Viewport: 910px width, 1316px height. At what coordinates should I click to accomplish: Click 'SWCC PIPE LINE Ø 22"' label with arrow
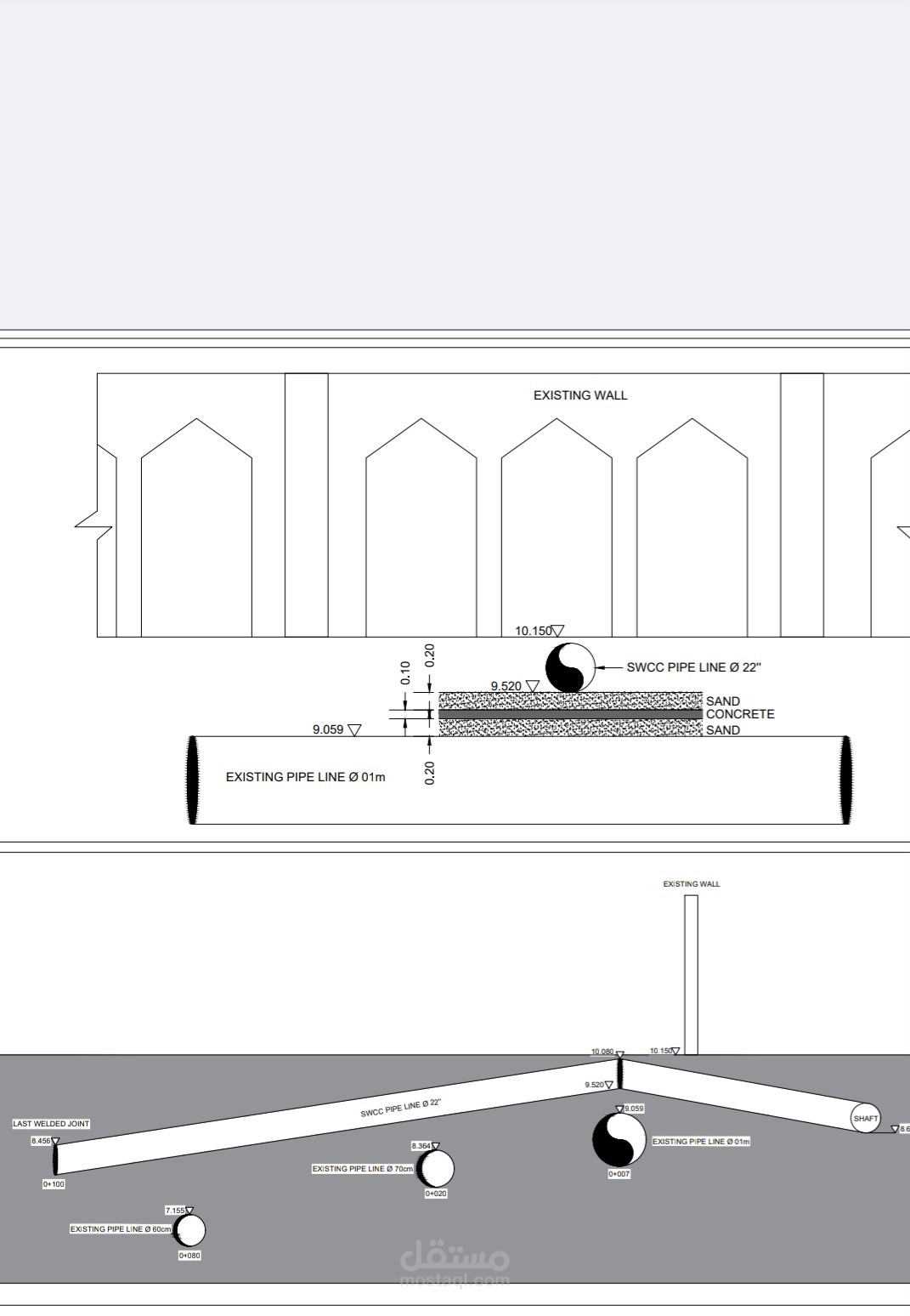click(x=694, y=667)
